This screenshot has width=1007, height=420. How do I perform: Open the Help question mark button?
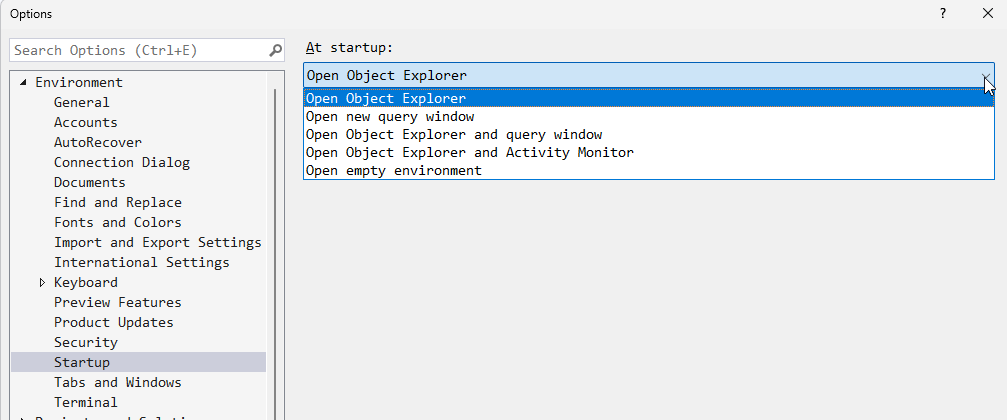pyautogui.click(x=942, y=13)
